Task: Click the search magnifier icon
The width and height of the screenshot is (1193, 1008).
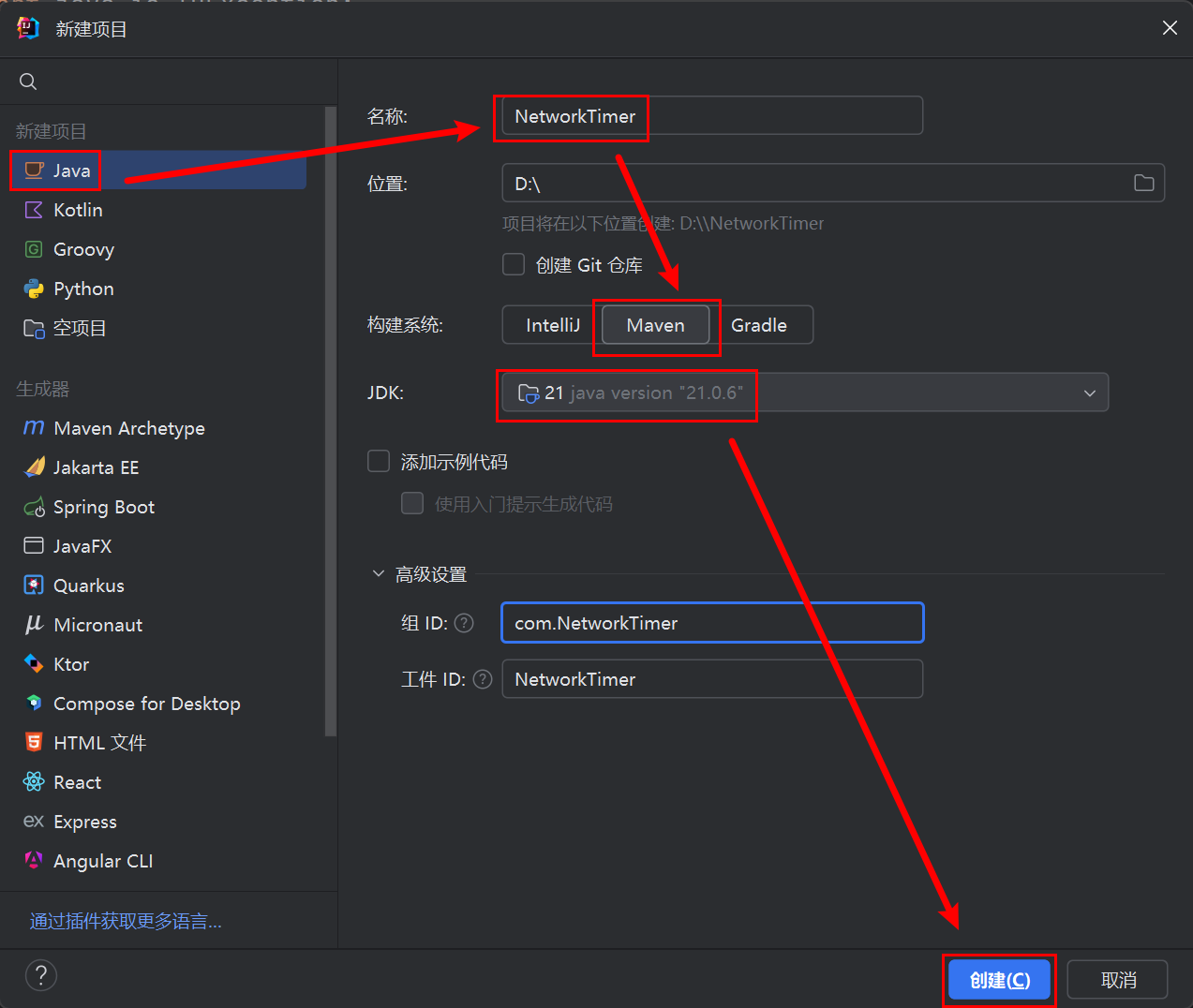Action: point(28,82)
